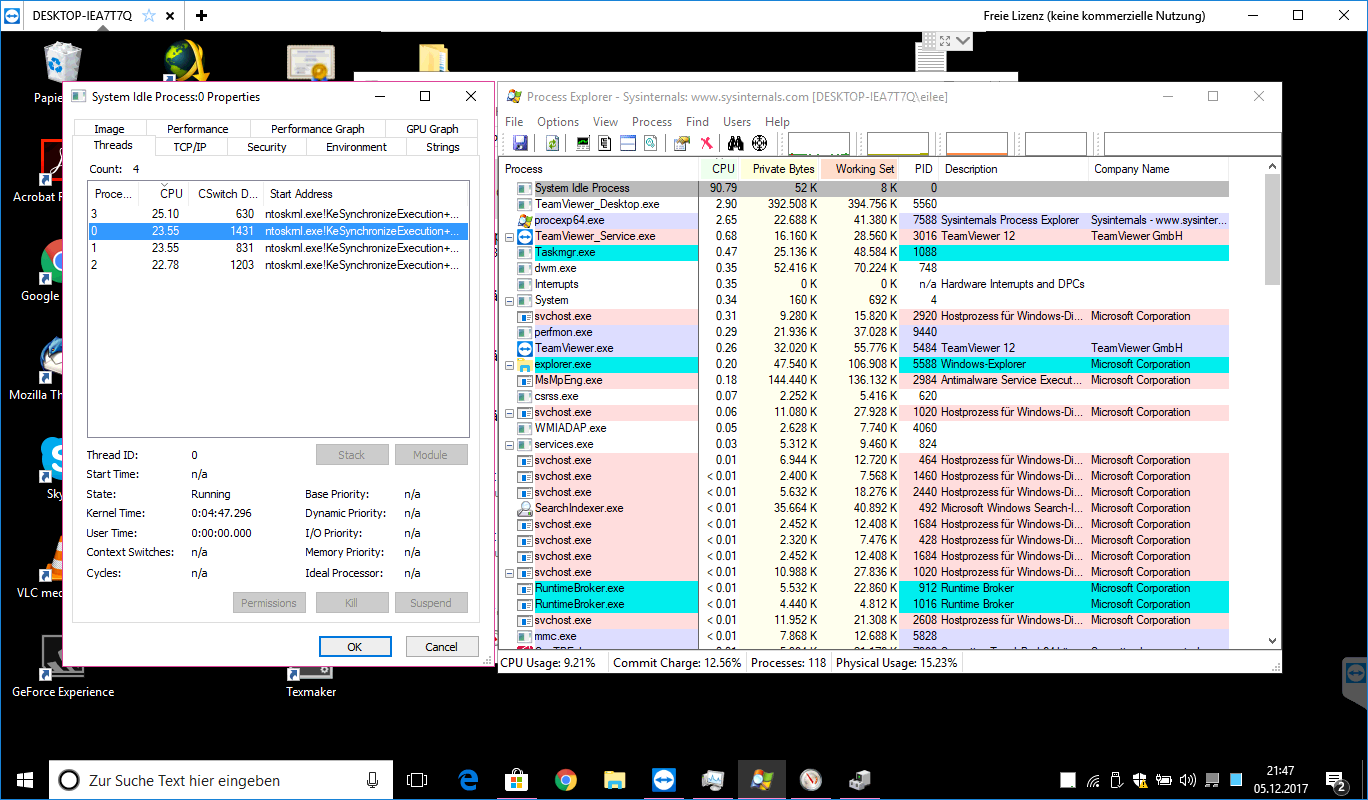Sort processes by Working Set column
This screenshot has width=1368, height=800.
tap(862, 169)
